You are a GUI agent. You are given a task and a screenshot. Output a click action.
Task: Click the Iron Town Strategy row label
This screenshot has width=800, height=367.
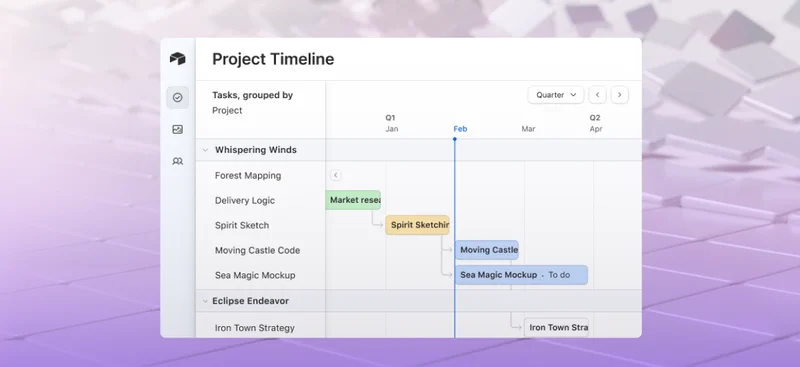[255, 328]
